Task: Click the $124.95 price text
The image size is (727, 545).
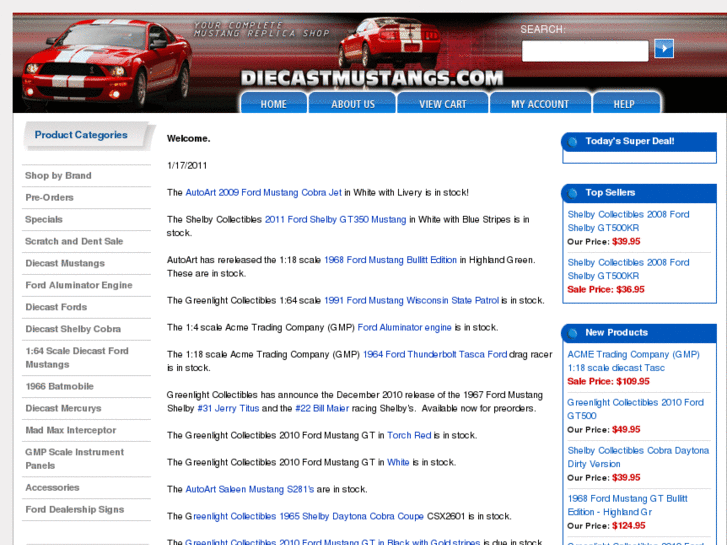Action: pyautogui.click(x=628, y=526)
